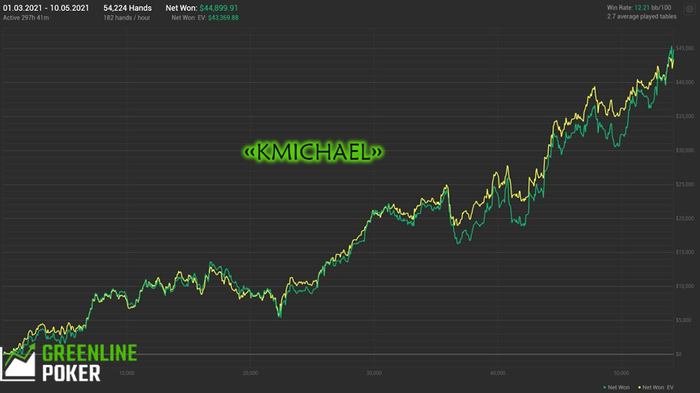Viewport: 700px width, 393px height.
Task: Click the 182 hands / hour text
Action: coord(127,18)
